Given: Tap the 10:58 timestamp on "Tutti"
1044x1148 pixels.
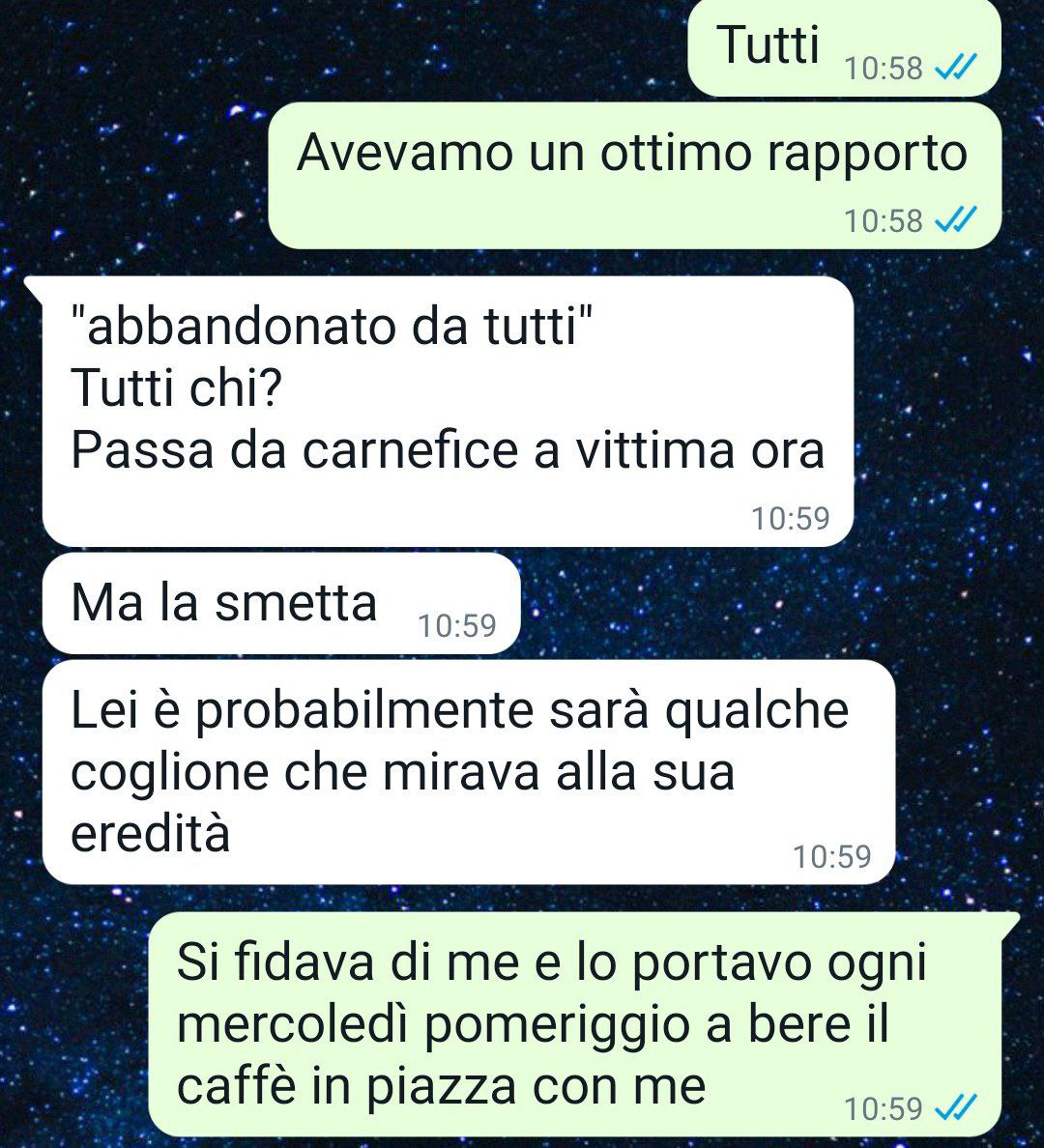Looking at the screenshot, I should click(x=883, y=69).
